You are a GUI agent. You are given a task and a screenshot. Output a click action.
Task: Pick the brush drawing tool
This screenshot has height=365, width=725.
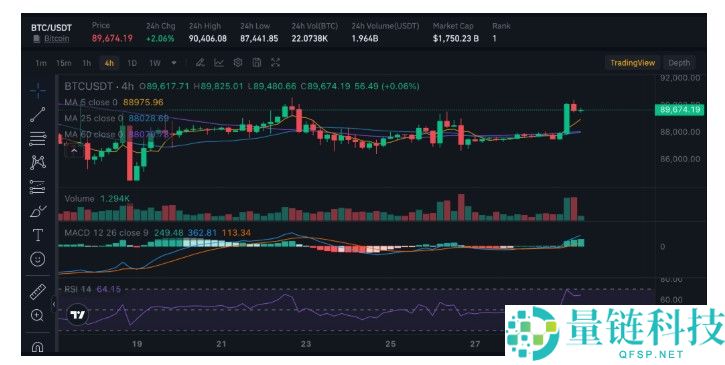pos(38,211)
